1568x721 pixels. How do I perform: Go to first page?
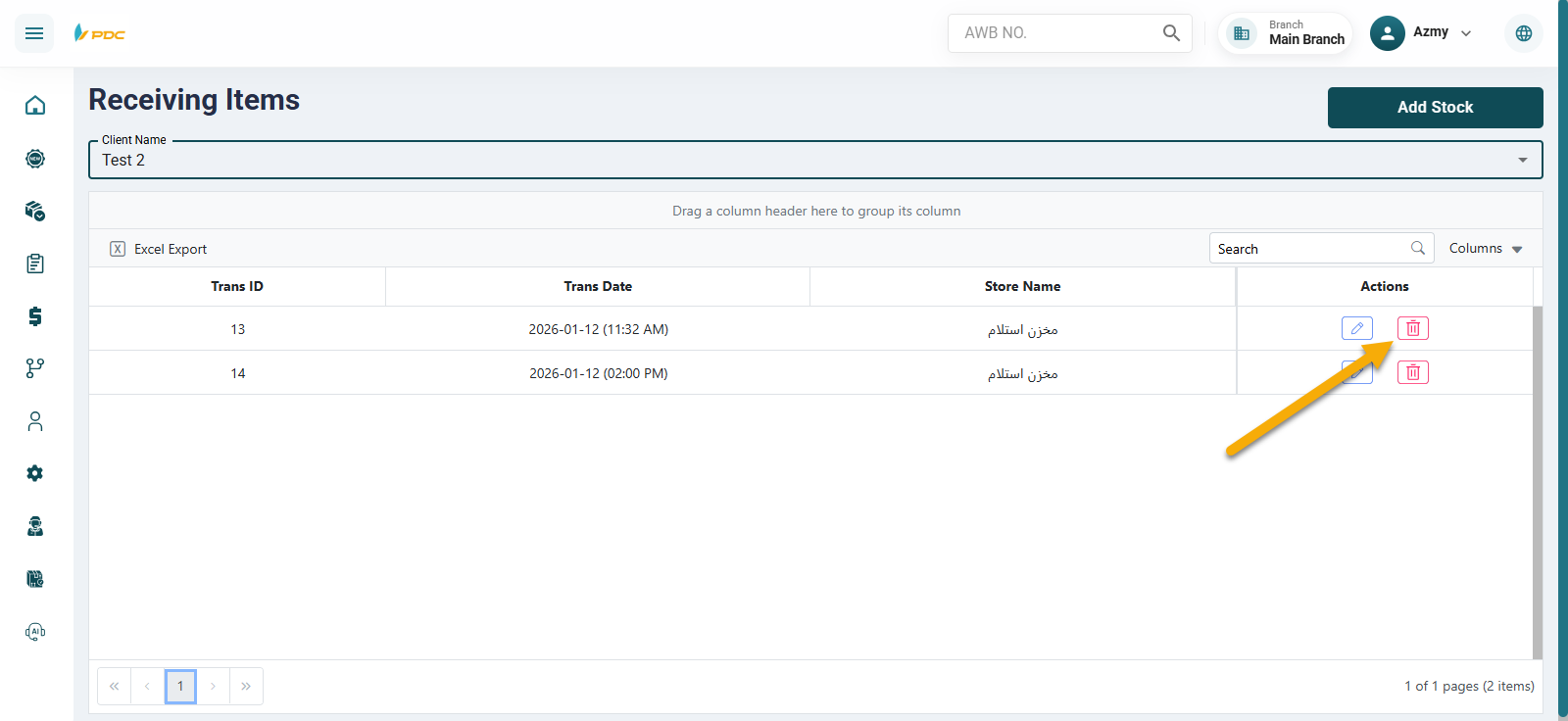[x=115, y=686]
